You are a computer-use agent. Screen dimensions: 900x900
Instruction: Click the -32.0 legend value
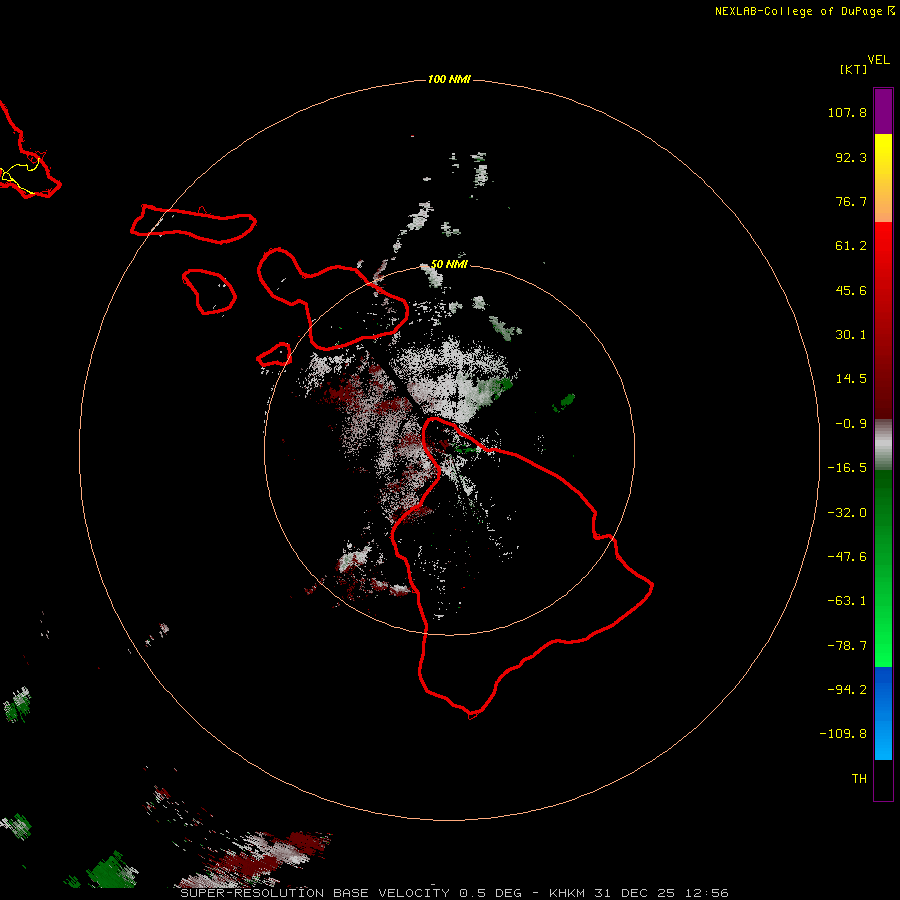[847, 513]
